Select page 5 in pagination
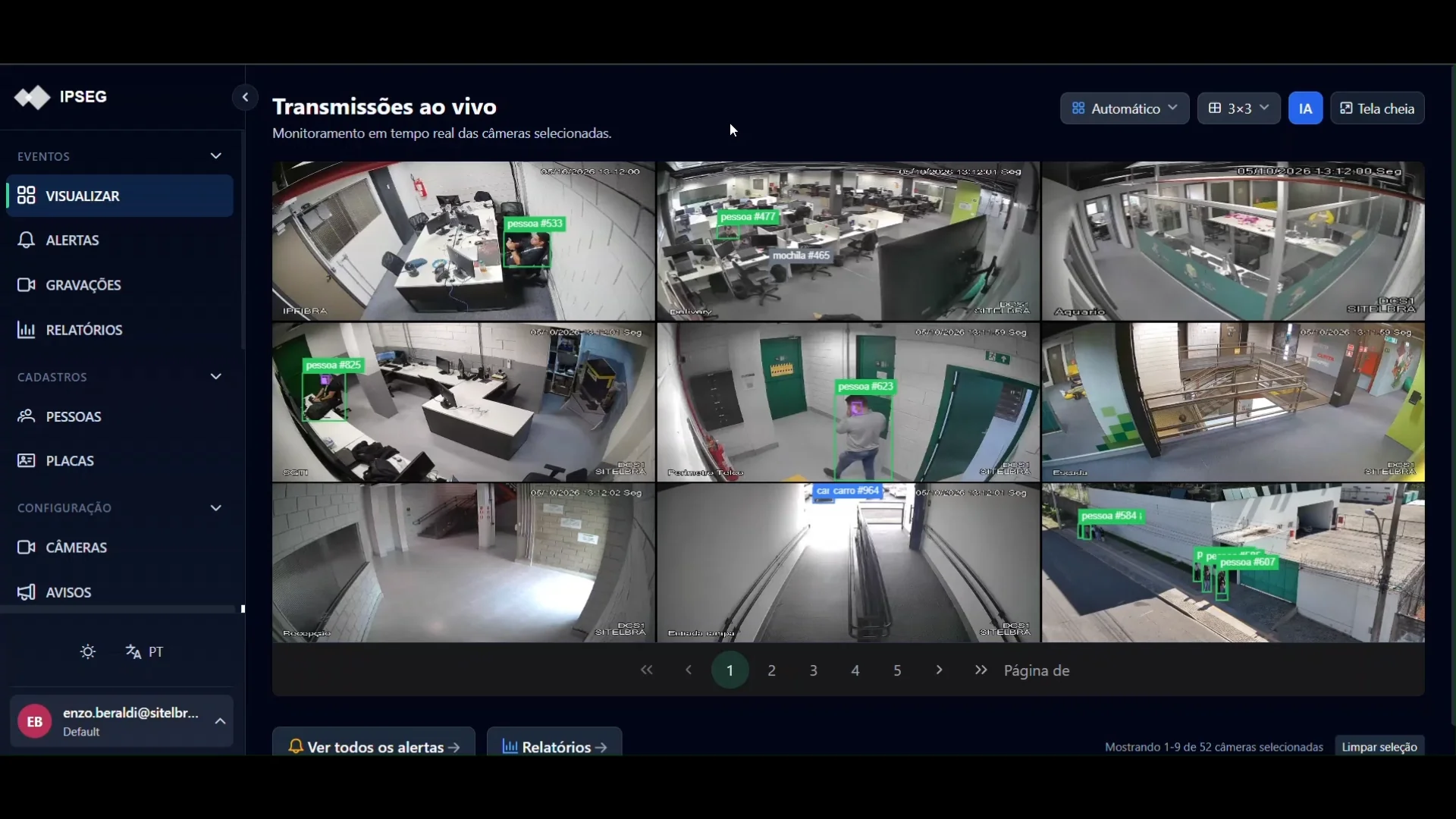The image size is (1456, 819). point(897,670)
